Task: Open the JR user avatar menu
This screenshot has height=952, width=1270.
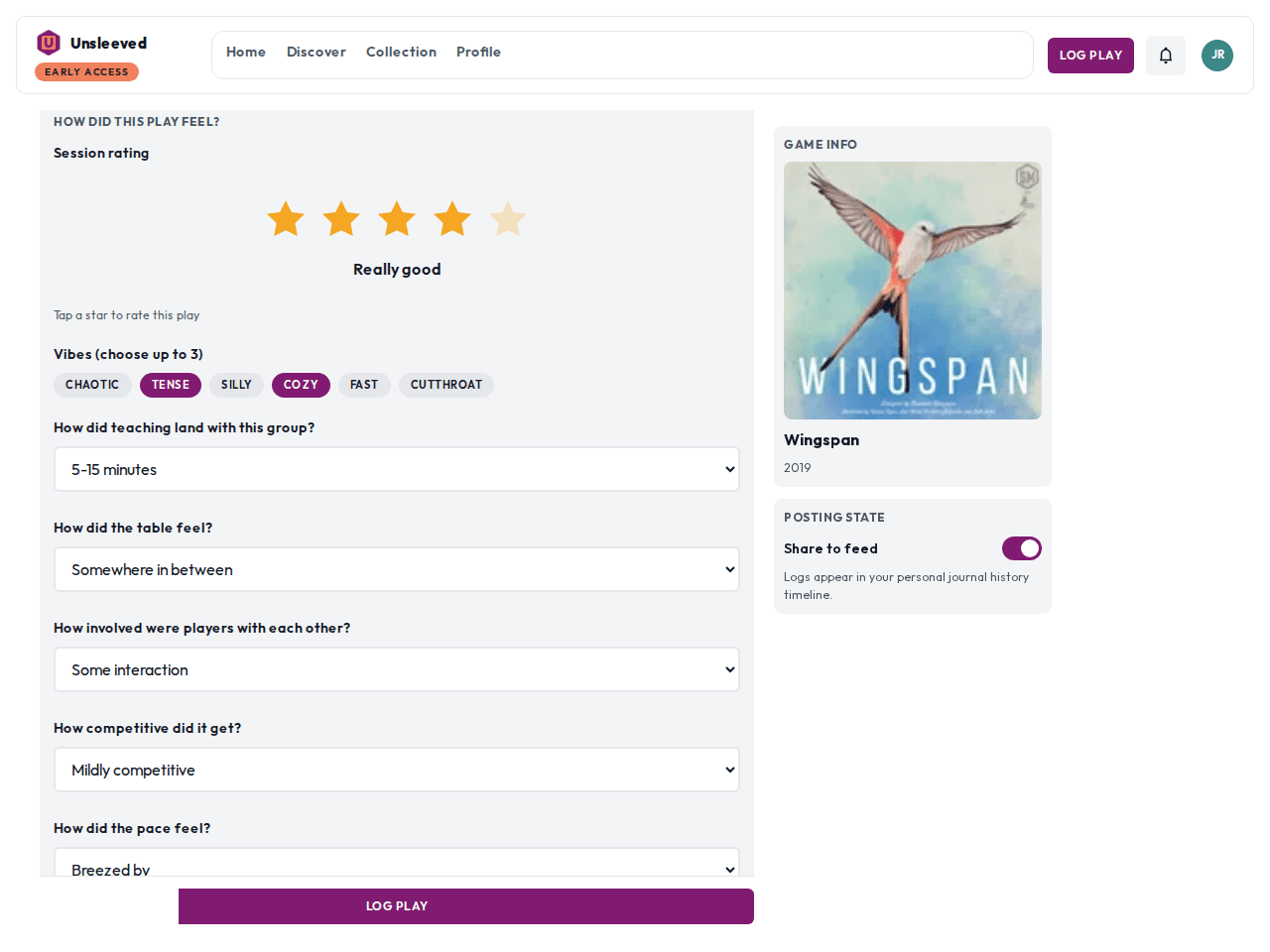Action: point(1217,56)
